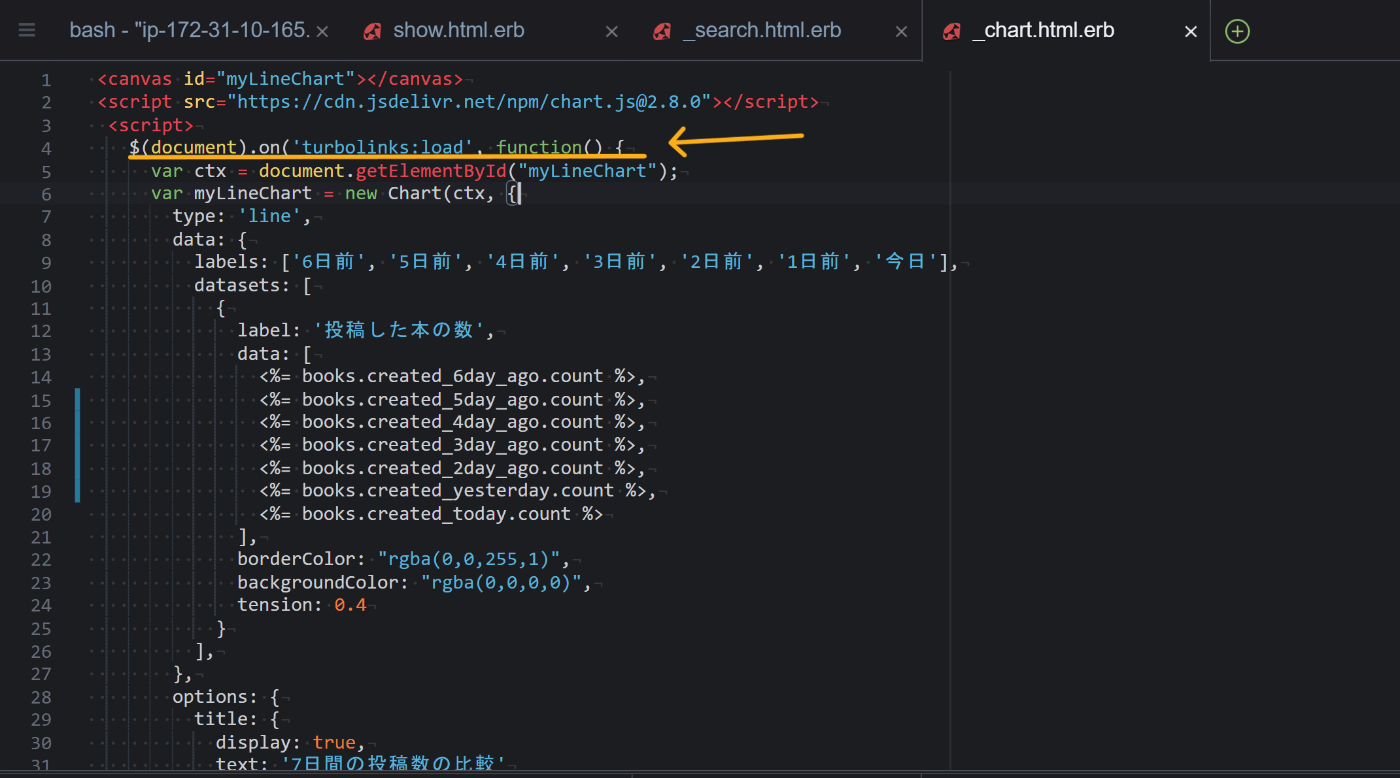Click books.created_2day_ago.count
Image resolution: width=1400 pixels, height=778 pixels.
[x=452, y=469]
